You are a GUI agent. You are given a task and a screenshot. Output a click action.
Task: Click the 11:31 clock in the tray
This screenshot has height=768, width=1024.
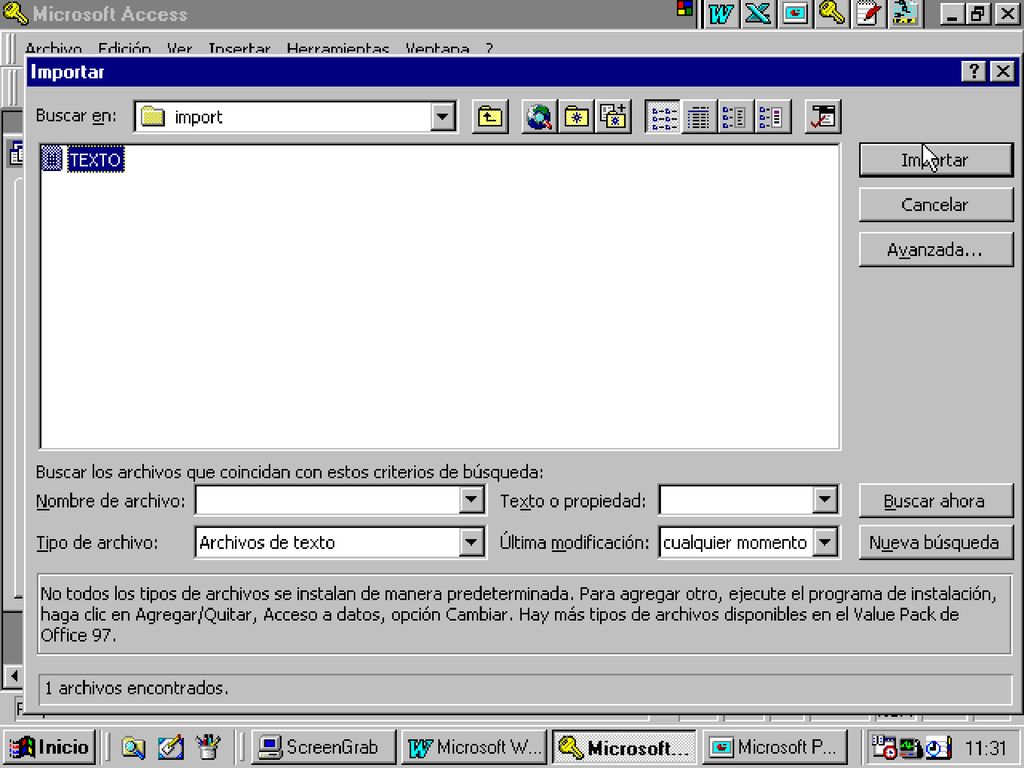click(985, 747)
